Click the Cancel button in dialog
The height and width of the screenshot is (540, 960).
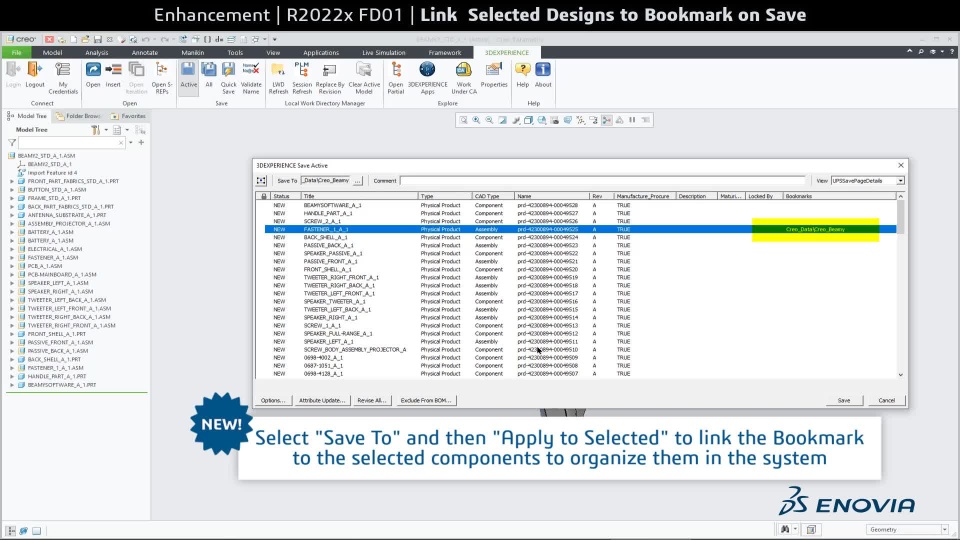887,400
